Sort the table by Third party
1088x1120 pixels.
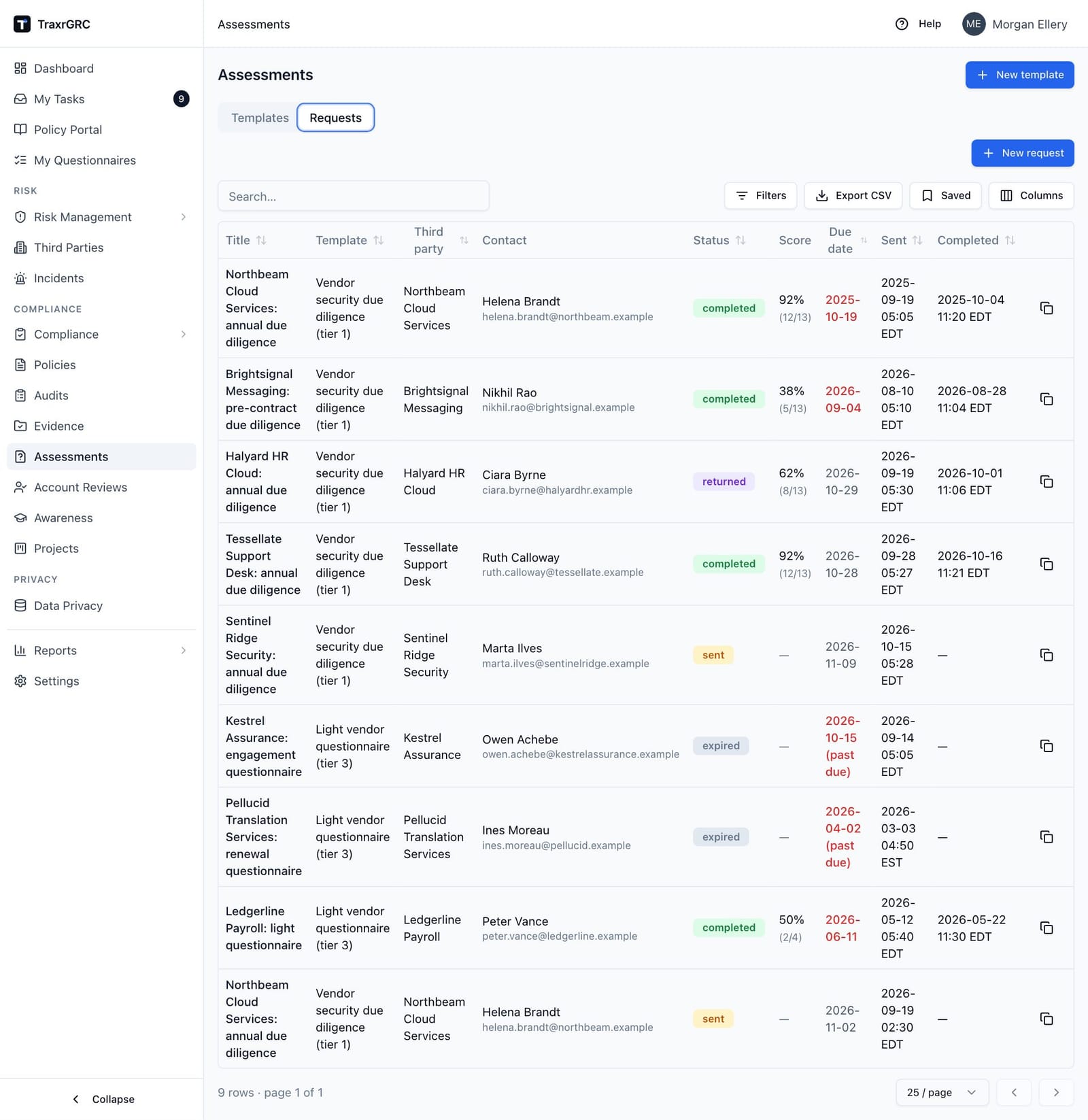464,240
